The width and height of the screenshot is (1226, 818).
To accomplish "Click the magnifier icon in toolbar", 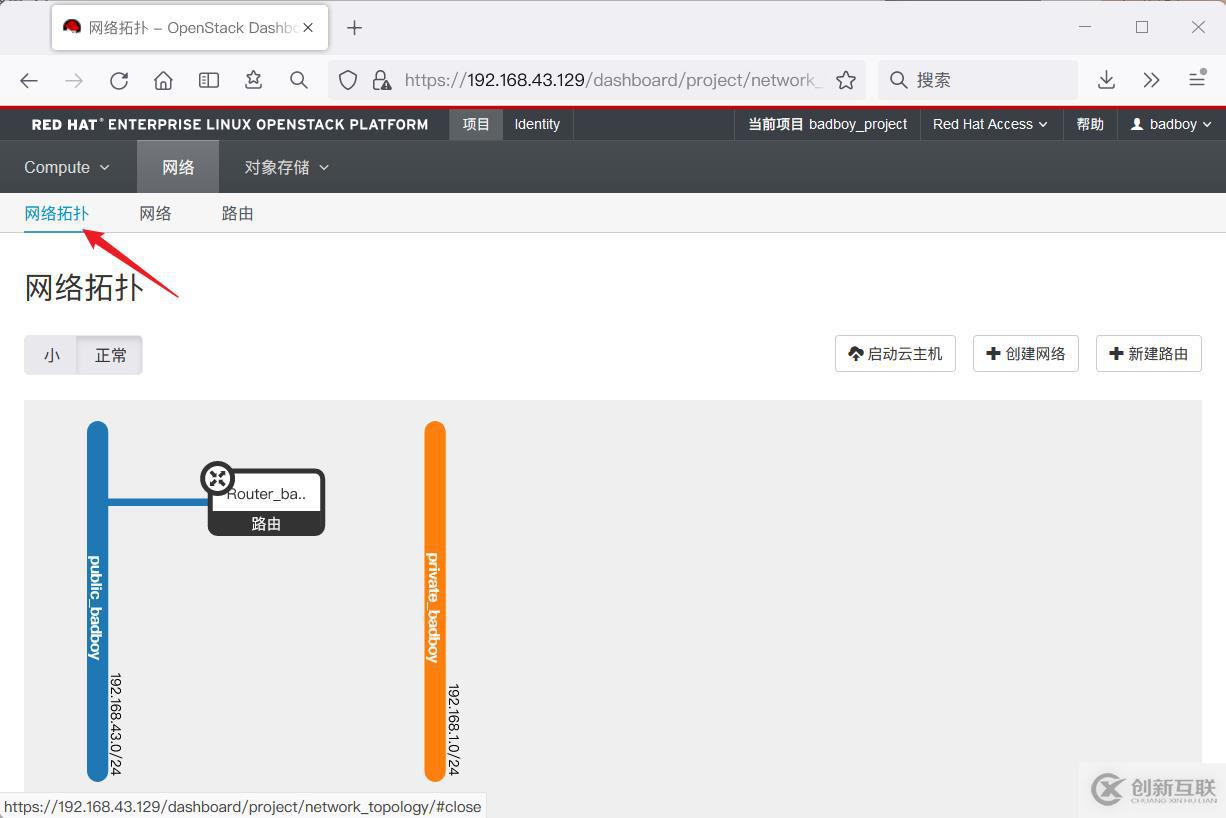I will point(299,80).
